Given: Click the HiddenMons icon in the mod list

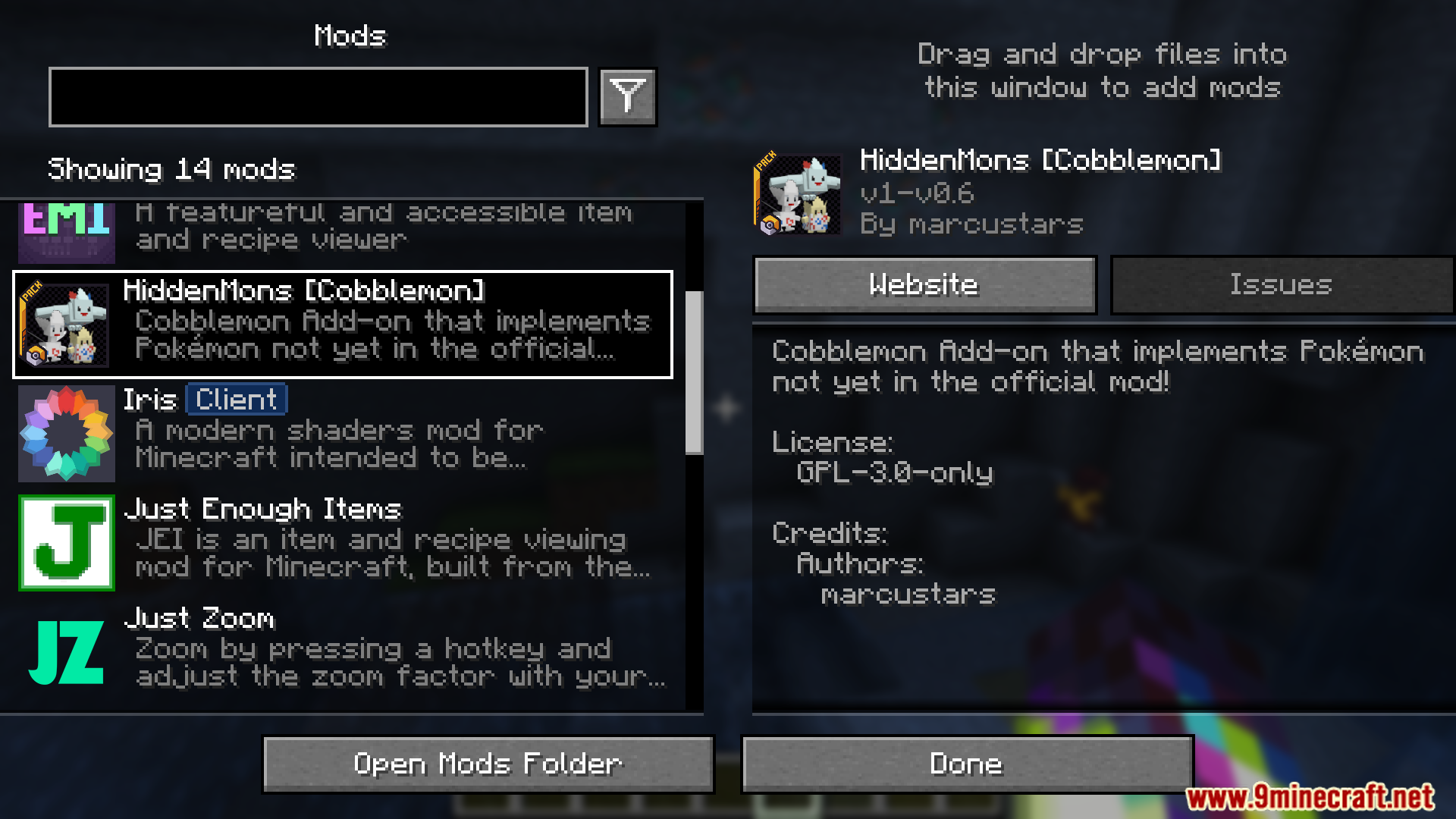Looking at the screenshot, I should coord(67,325).
